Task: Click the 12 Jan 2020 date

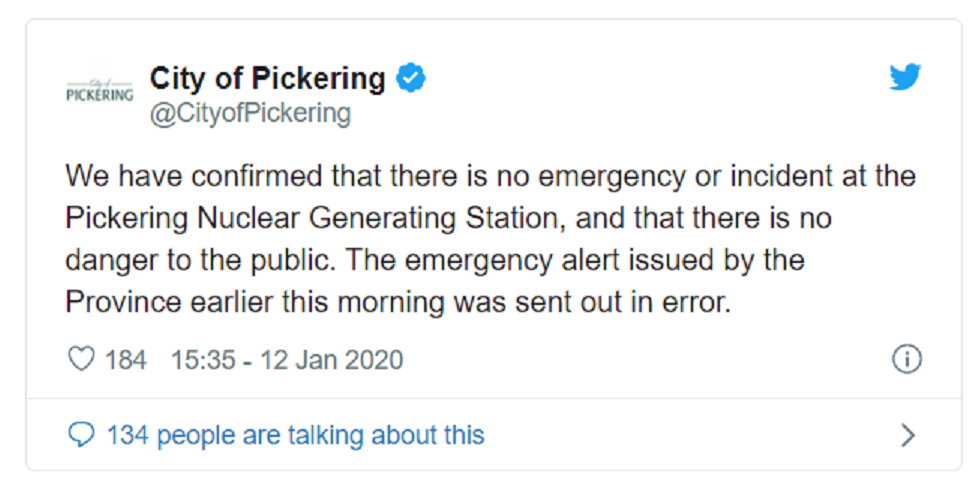Action: point(331,359)
